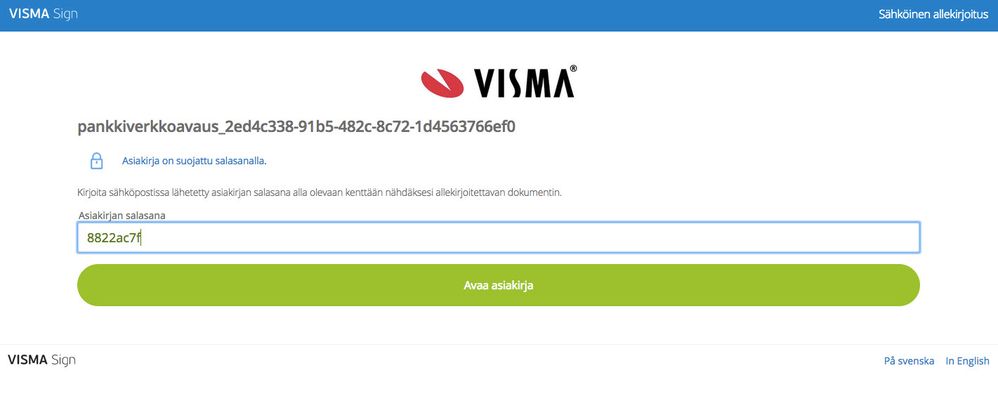This screenshot has width=998, height=408.
Task: Switch language to In English
Action: [967, 361]
